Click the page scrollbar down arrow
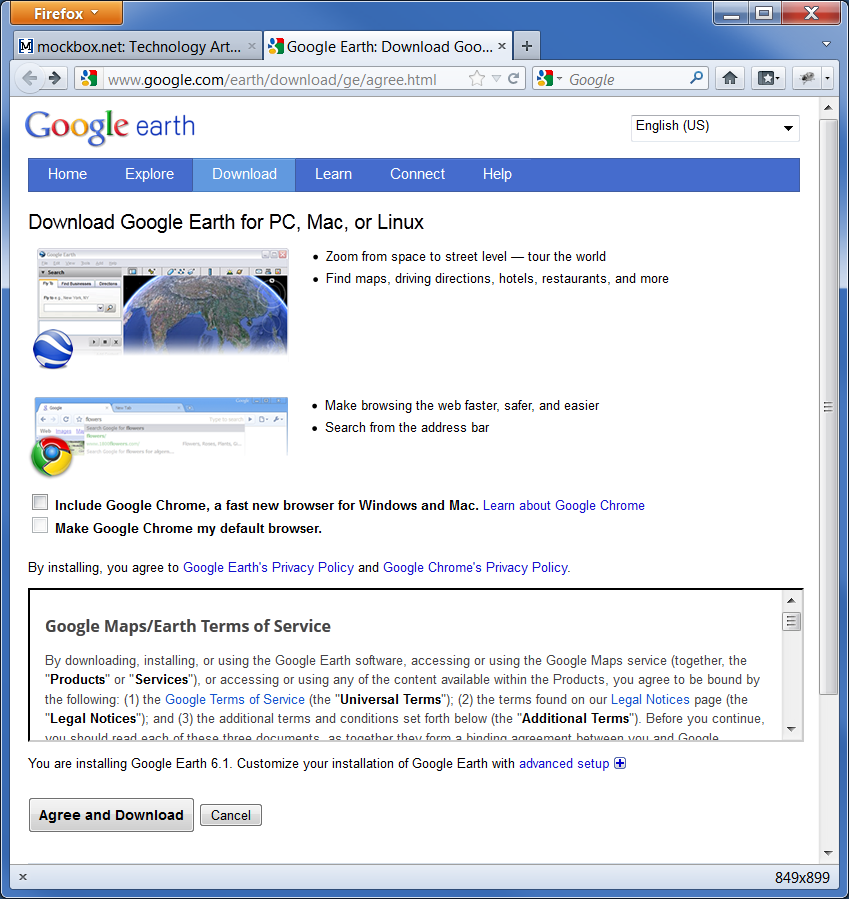The height and width of the screenshot is (899, 849). 828,853
